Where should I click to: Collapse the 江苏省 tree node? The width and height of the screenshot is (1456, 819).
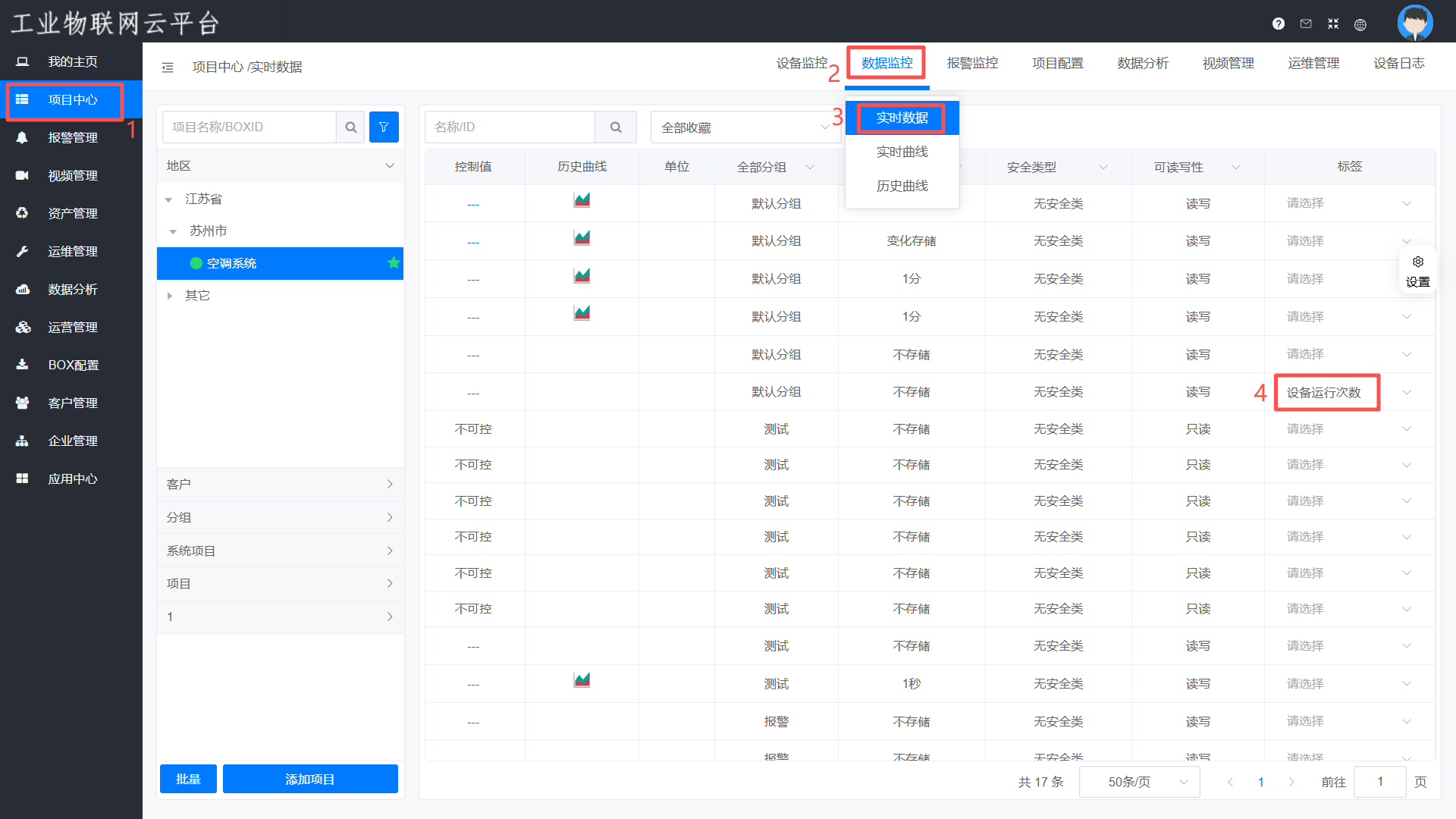point(169,199)
